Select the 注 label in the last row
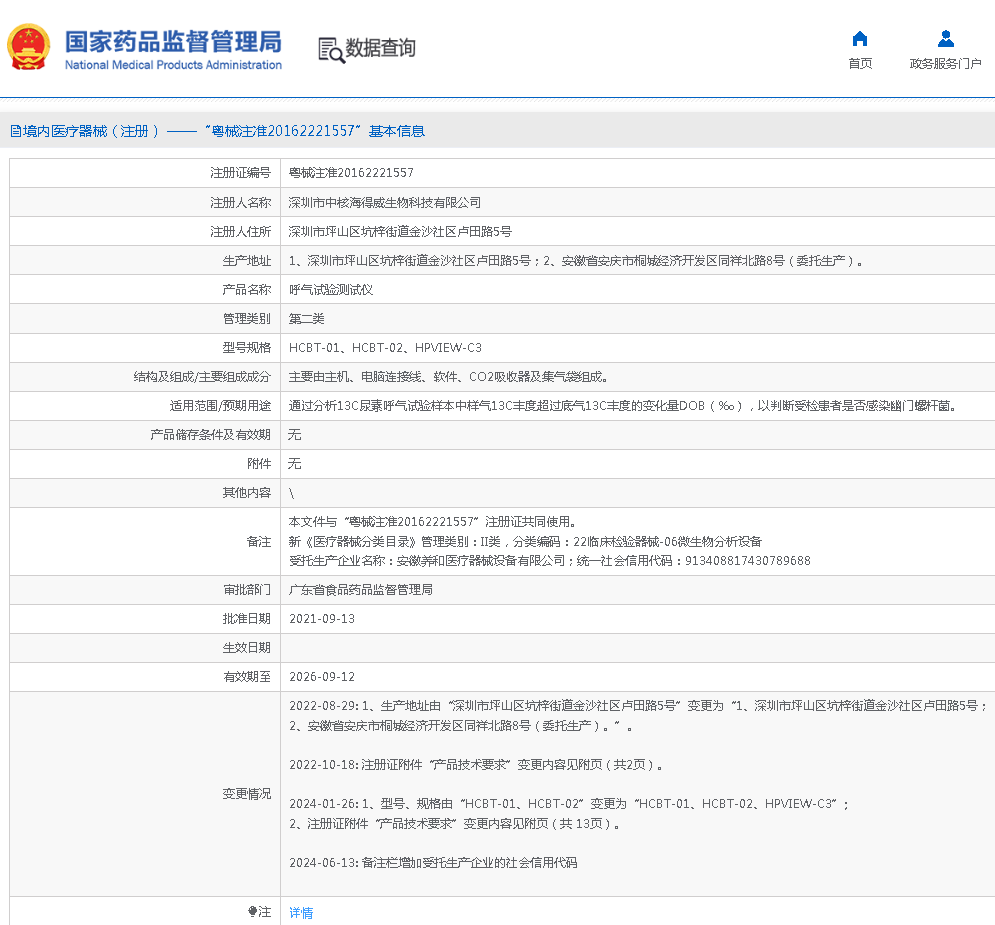Image resolution: width=995 pixels, height=925 pixels. 259,912
